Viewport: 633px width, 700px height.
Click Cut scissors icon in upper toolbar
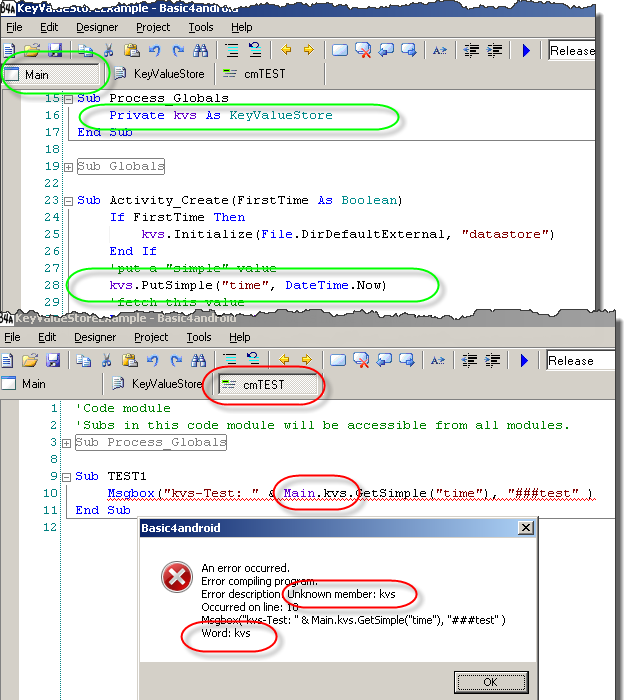pos(108,50)
